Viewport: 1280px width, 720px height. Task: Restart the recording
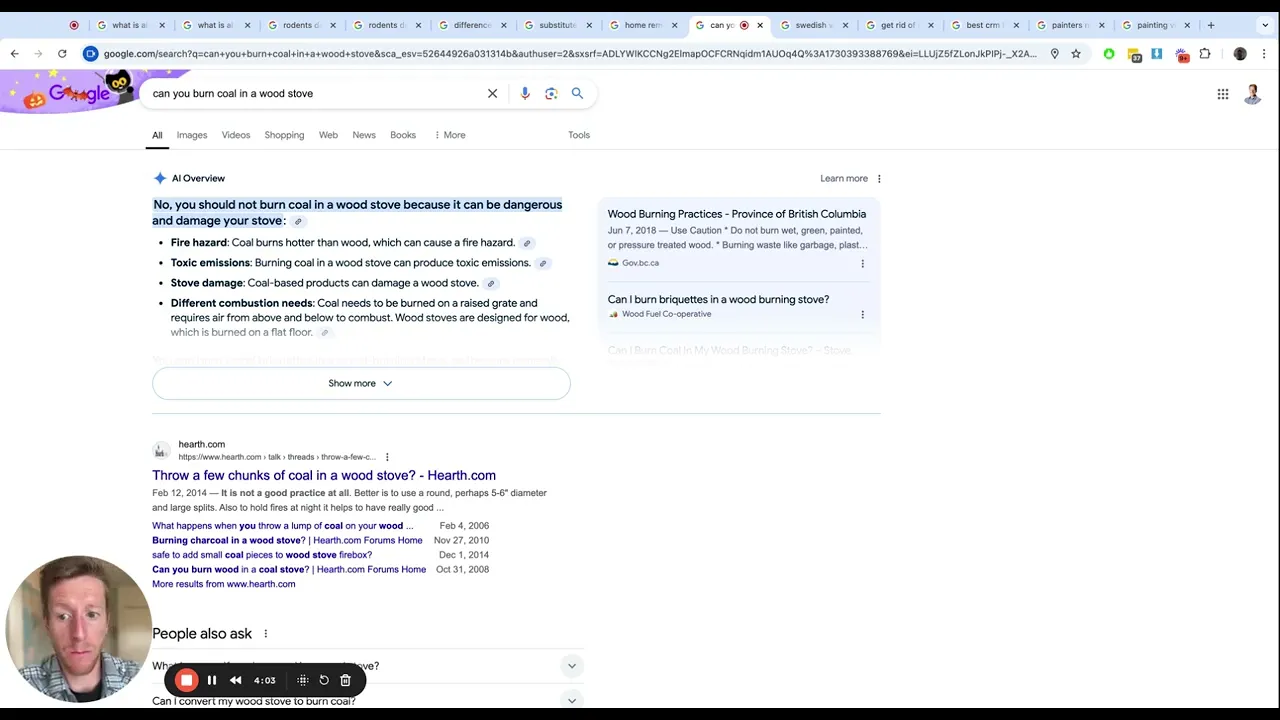324,680
